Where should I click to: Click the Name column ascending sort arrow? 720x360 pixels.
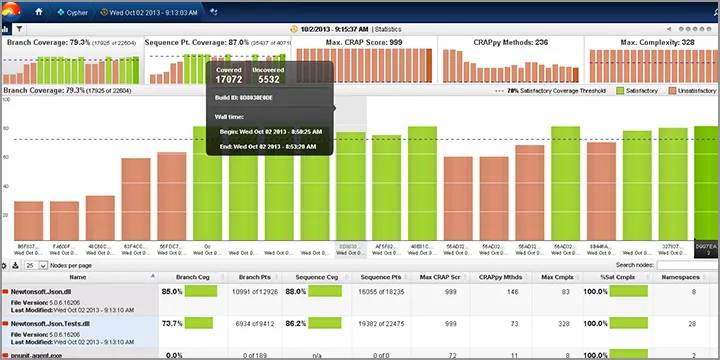pyautogui.click(x=153, y=276)
